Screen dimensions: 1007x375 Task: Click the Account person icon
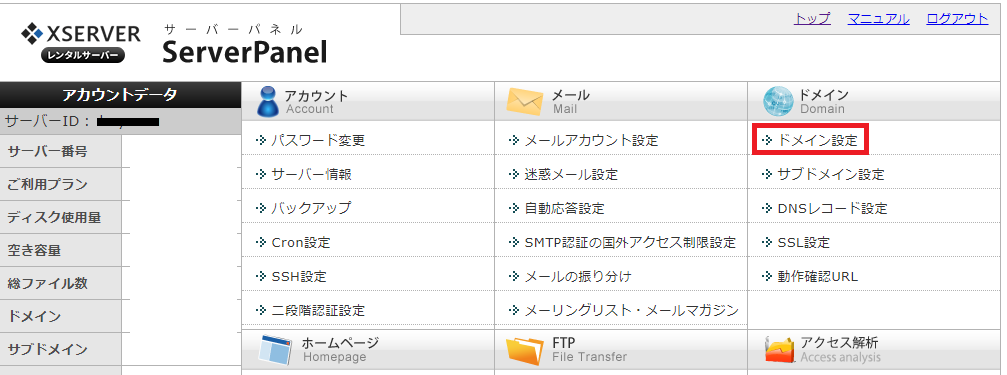(267, 101)
